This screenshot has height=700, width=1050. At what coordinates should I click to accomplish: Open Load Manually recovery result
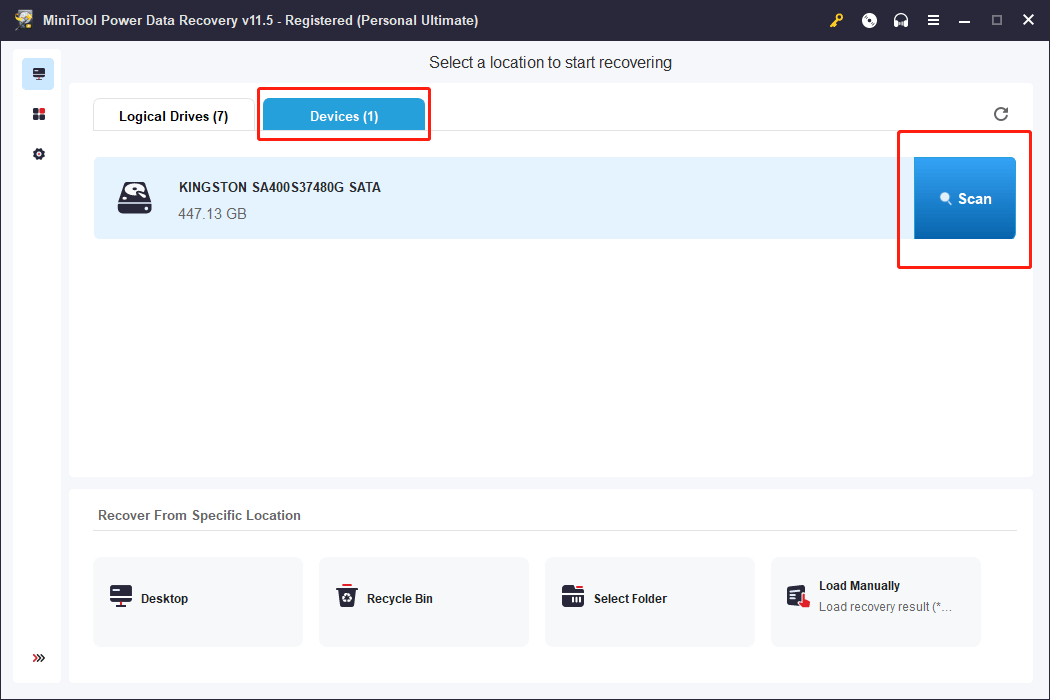click(x=876, y=602)
